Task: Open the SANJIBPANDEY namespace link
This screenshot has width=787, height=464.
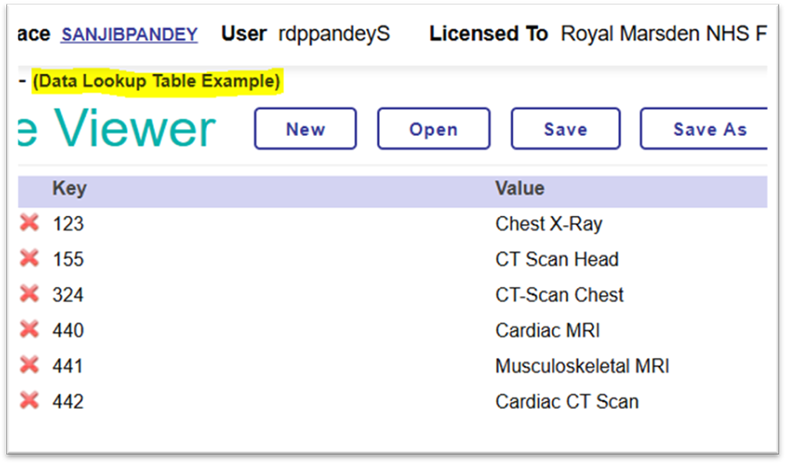Action: tap(129, 34)
